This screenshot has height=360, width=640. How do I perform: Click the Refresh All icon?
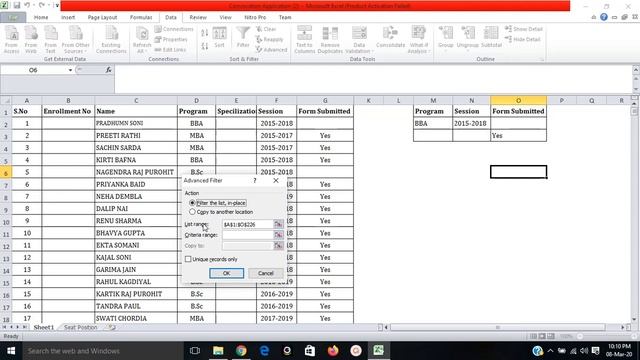[142, 39]
